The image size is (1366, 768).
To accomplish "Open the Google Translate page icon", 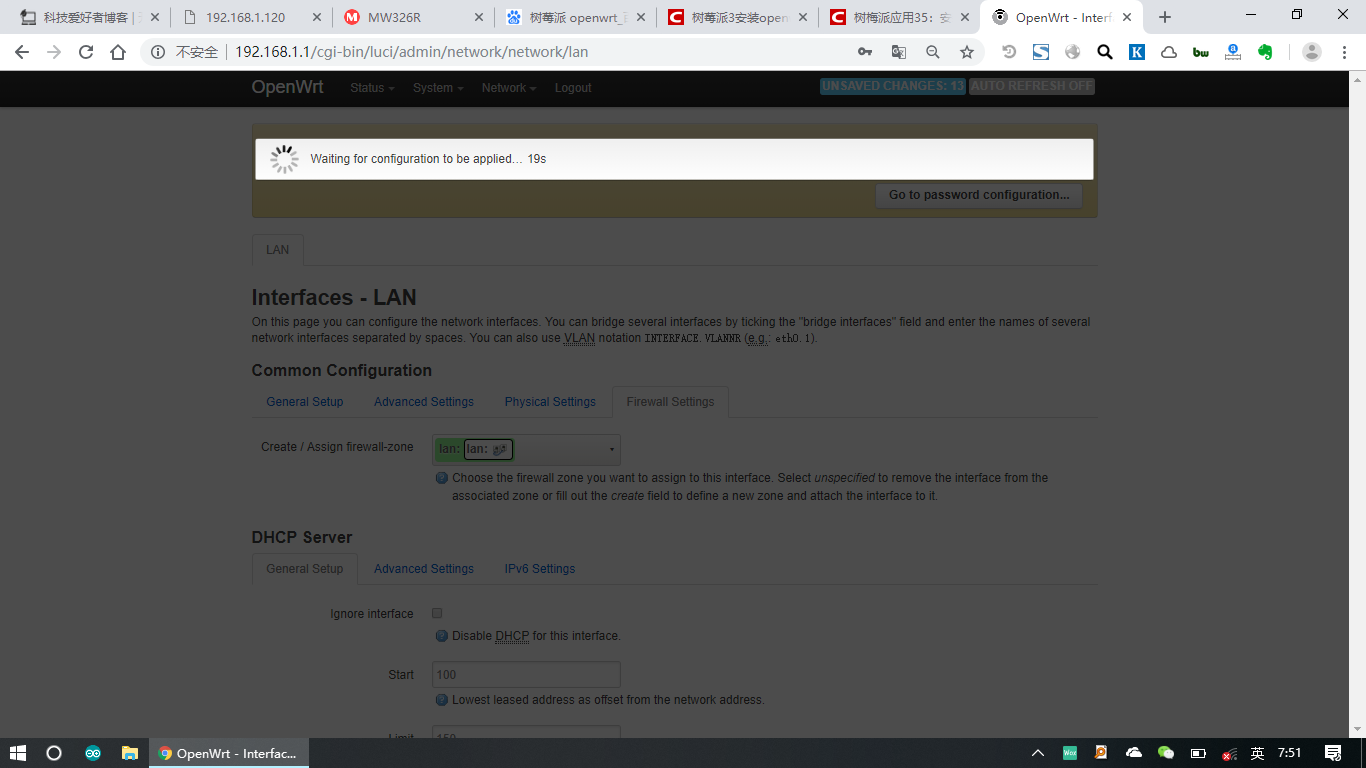I will click(x=899, y=52).
